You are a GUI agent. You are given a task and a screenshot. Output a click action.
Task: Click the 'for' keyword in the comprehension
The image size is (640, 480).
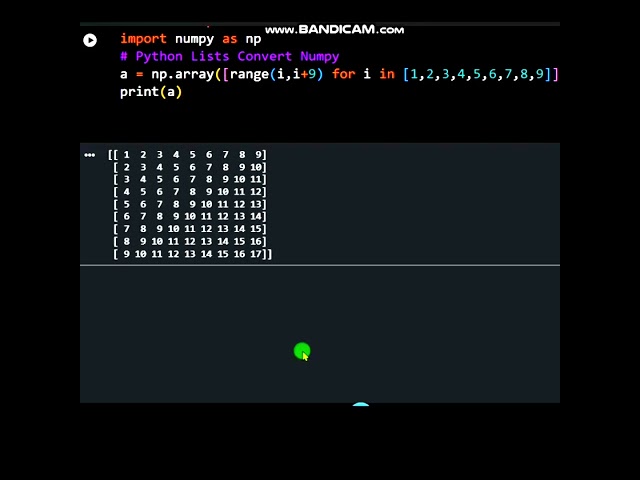pyautogui.click(x=344, y=74)
